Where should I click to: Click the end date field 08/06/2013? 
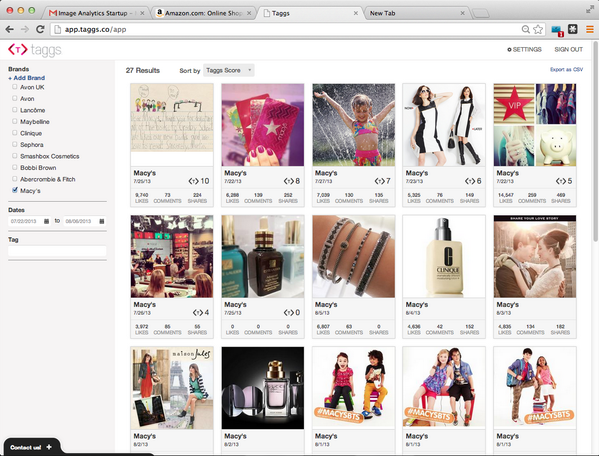coord(84,221)
